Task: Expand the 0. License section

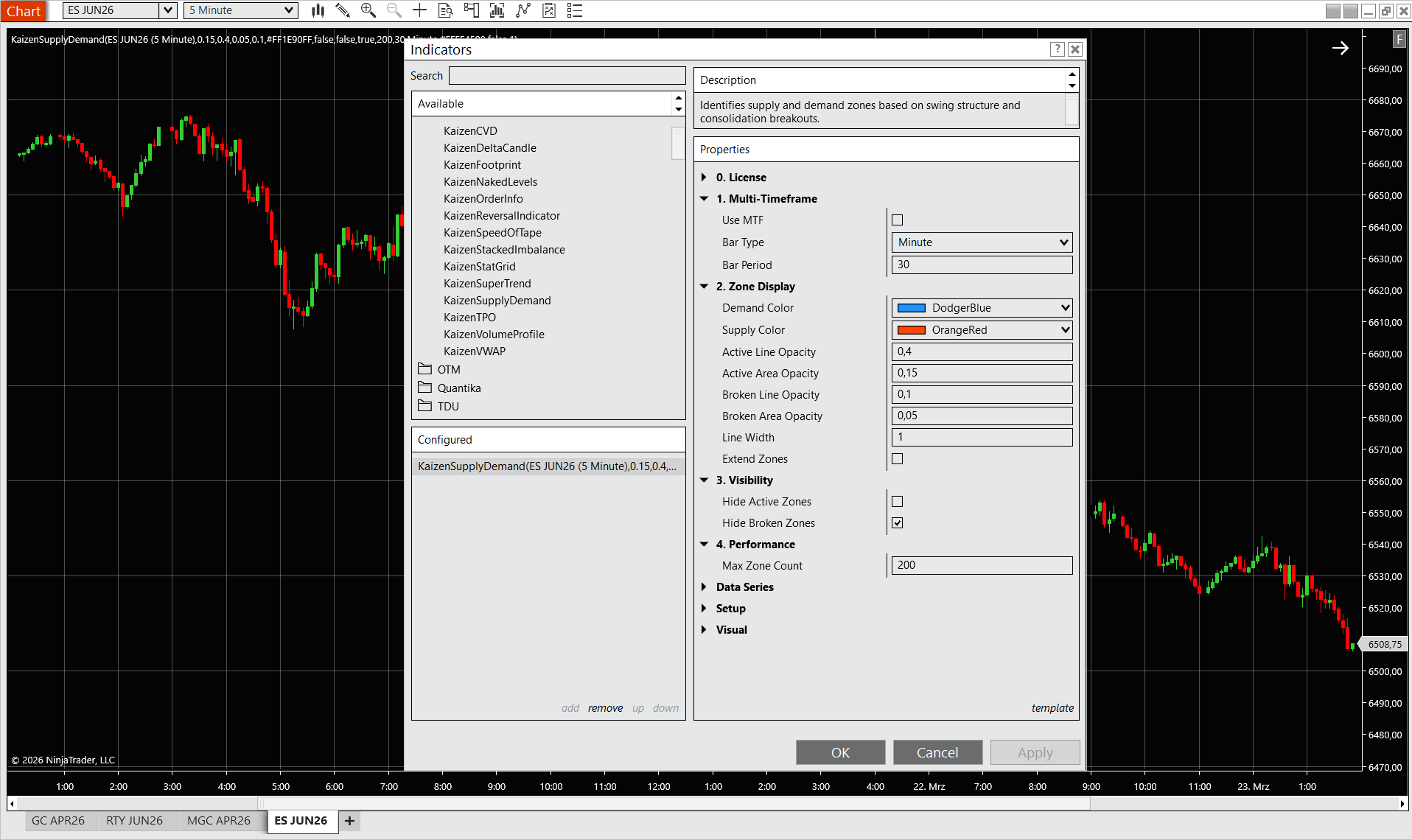Action: point(704,178)
